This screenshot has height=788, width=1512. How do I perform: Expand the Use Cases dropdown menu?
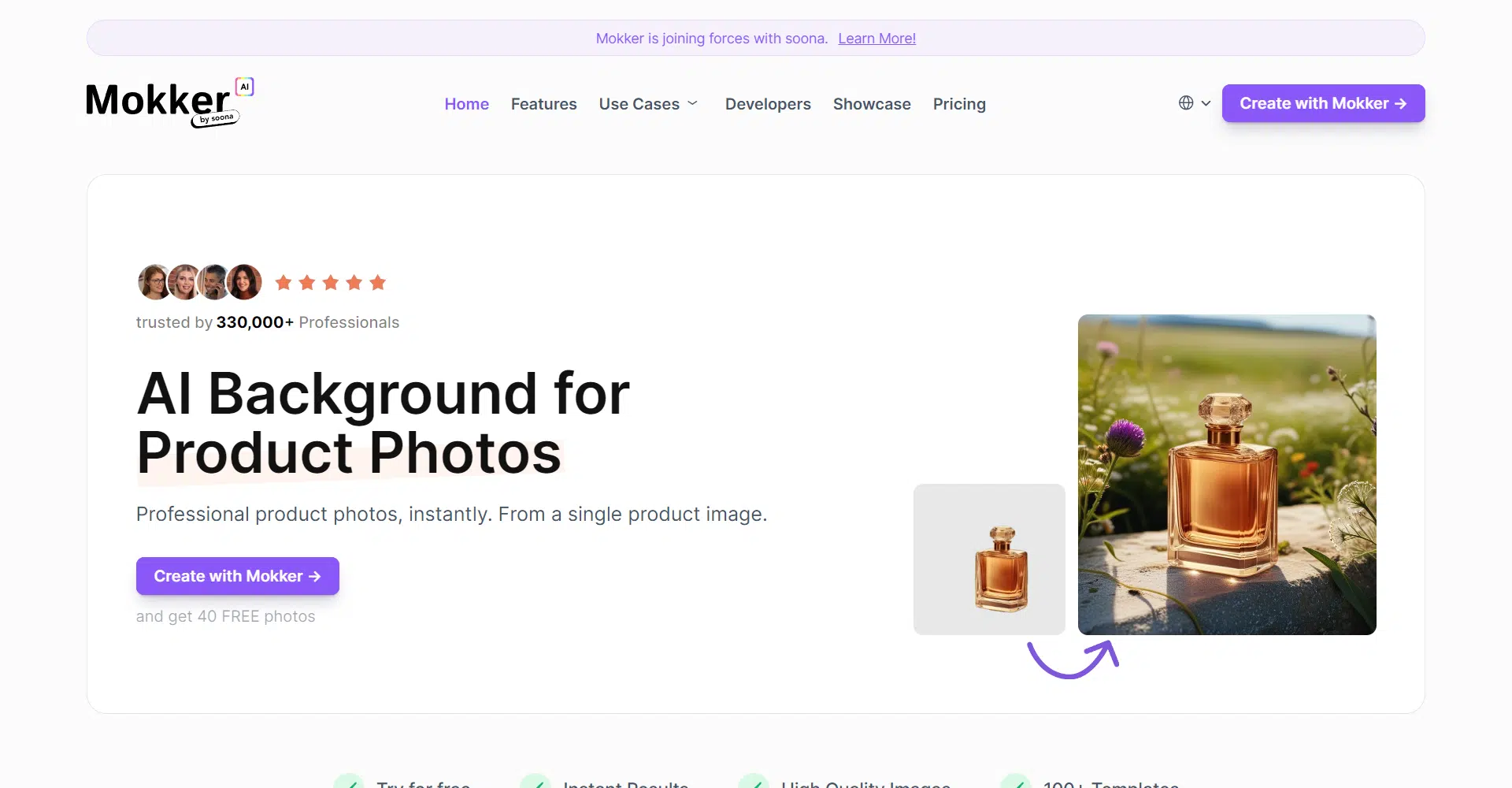click(648, 104)
